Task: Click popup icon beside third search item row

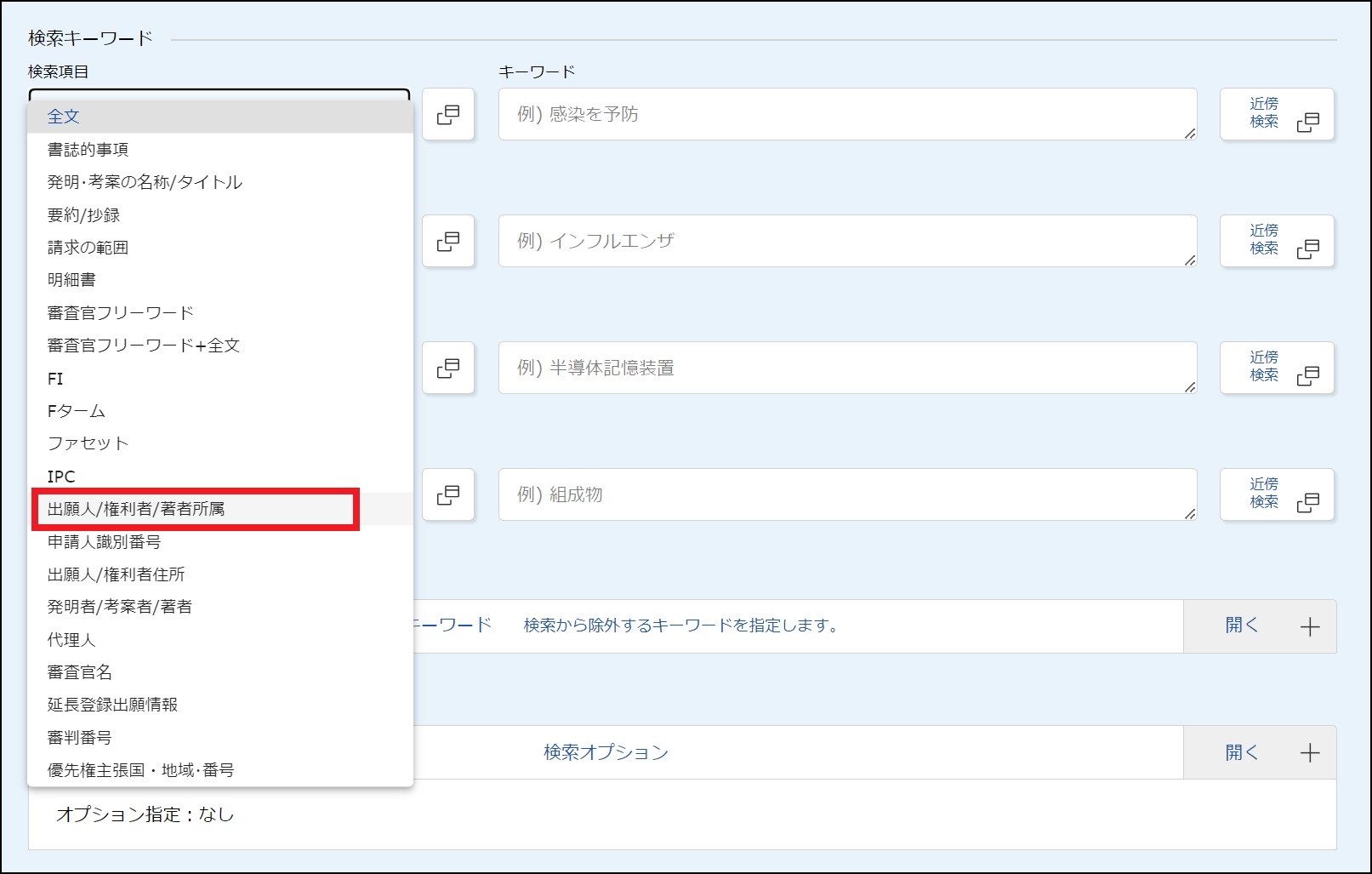Action: click(448, 368)
